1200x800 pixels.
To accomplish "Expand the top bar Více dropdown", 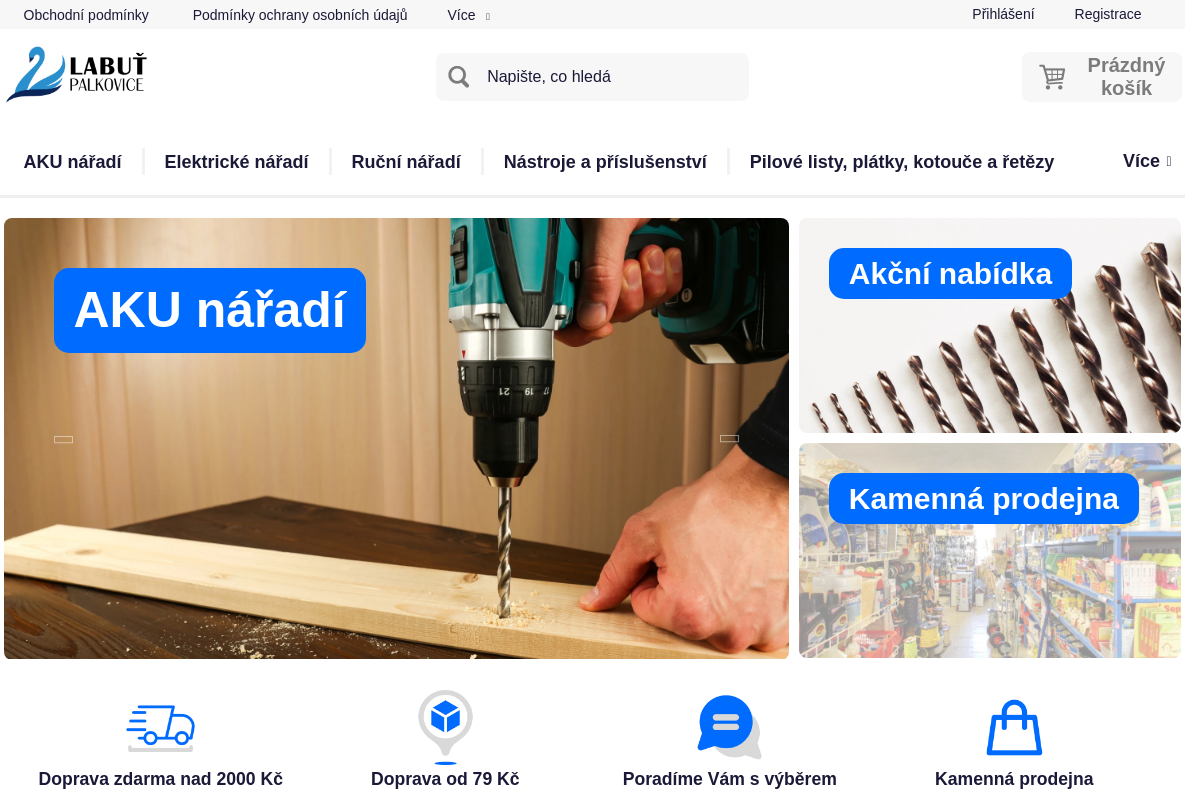I will (468, 15).
